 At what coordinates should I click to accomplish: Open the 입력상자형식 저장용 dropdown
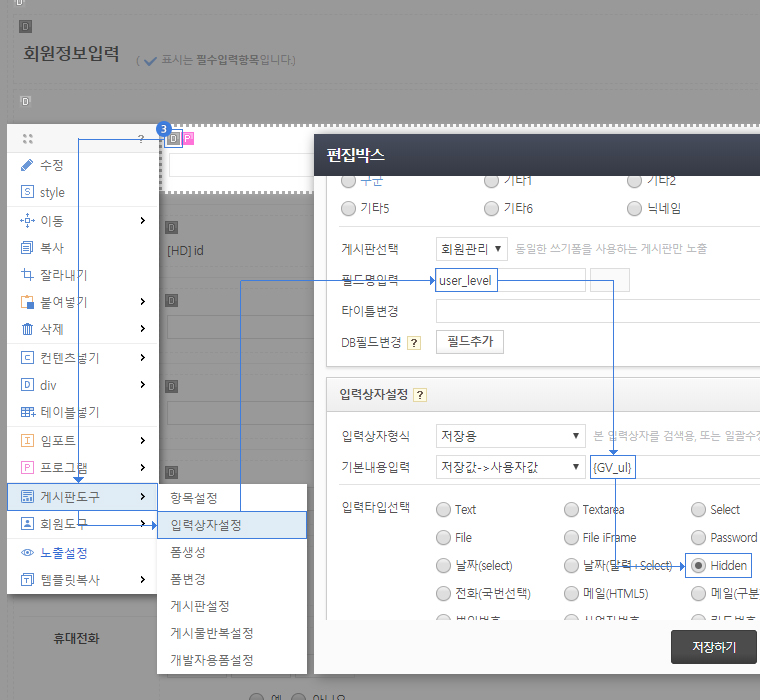tap(510, 436)
